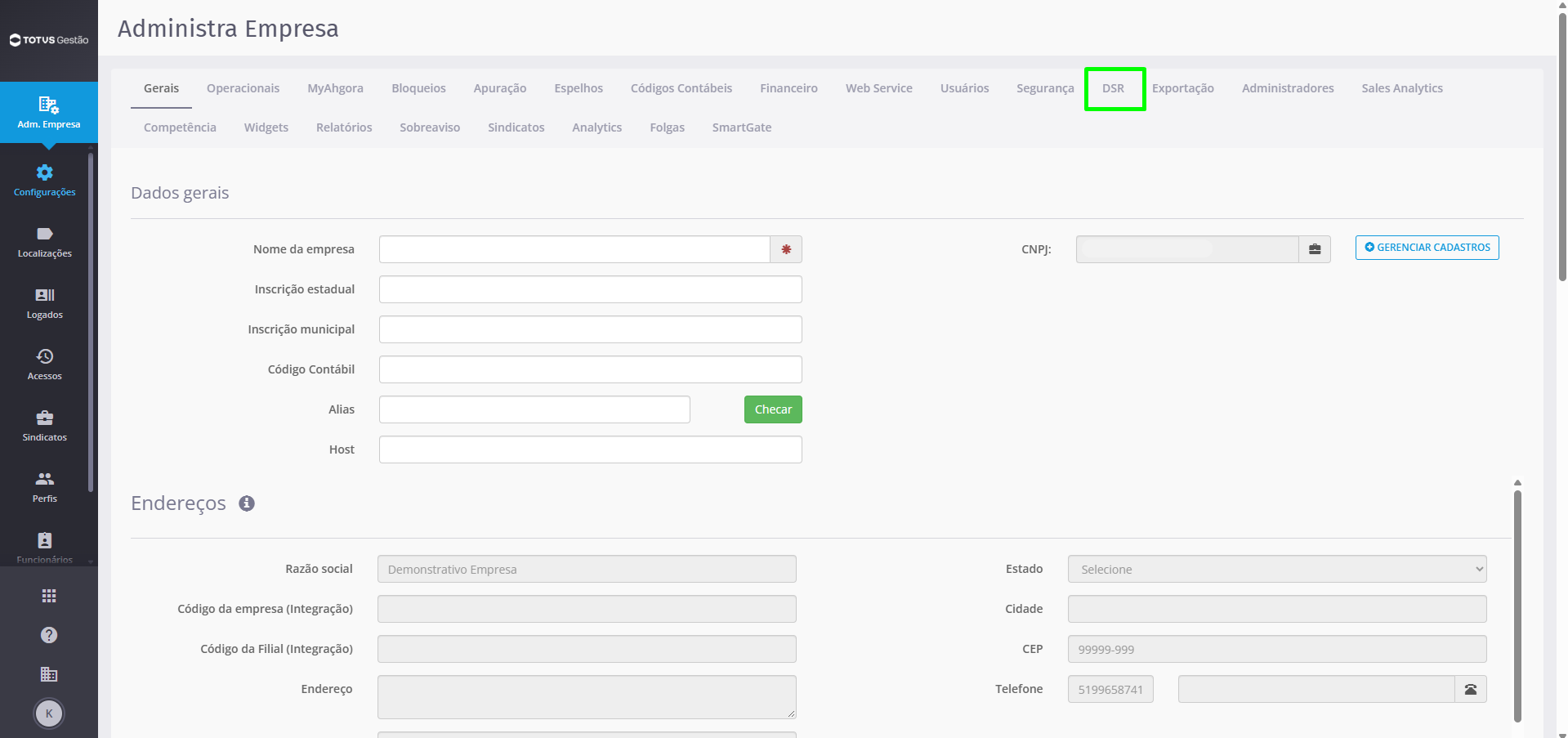The height and width of the screenshot is (738, 1568).
Task: Open Adm. Empresa in sidebar
Action: coord(49,113)
